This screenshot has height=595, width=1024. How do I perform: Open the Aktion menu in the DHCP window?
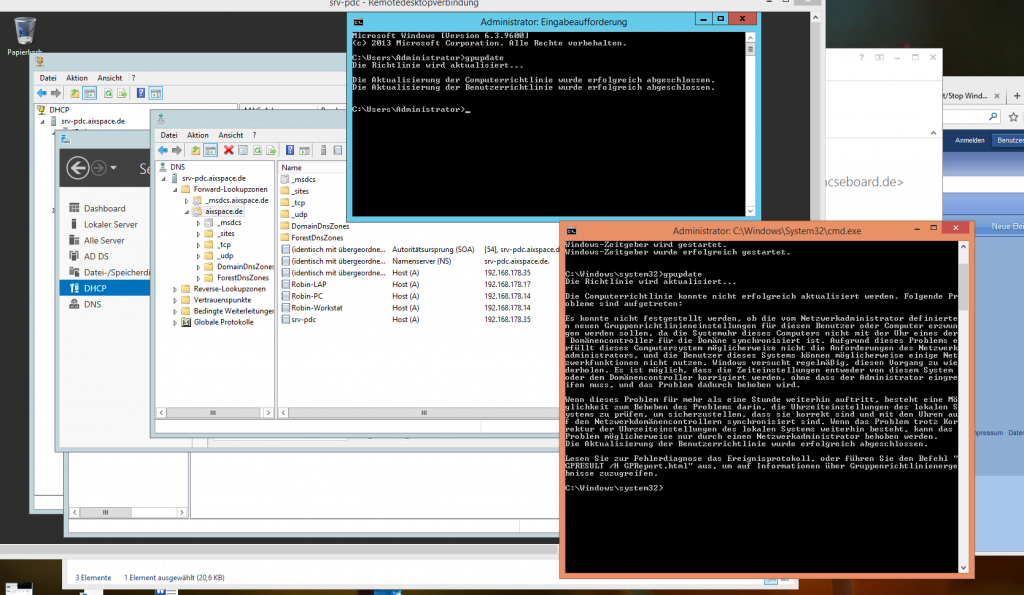point(77,78)
